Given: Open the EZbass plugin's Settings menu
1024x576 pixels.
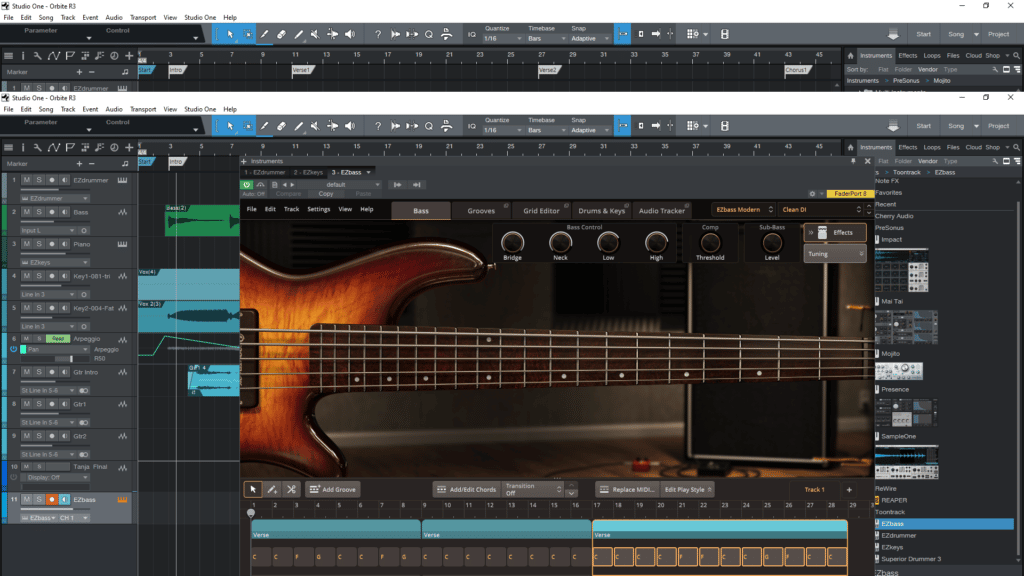Looking at the screenshot, I should point(319,210).
